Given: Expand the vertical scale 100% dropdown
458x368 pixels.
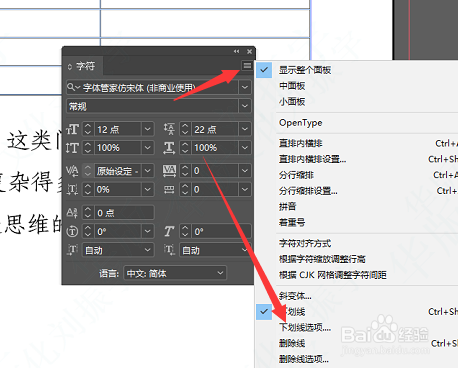Looking at the screenshot, I should [x=147, y=148].
